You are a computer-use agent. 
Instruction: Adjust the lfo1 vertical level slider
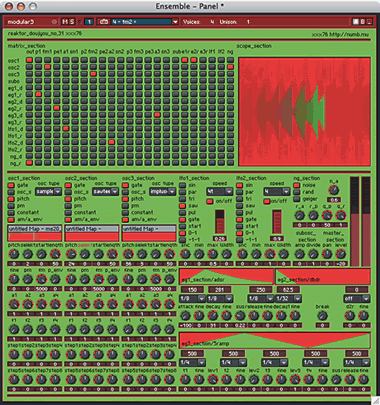[x=220, y=221]
